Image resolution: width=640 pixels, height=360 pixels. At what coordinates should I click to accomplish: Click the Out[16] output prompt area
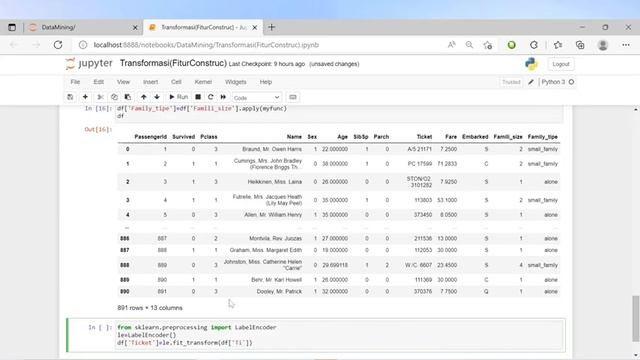click(x=98, y=129)
